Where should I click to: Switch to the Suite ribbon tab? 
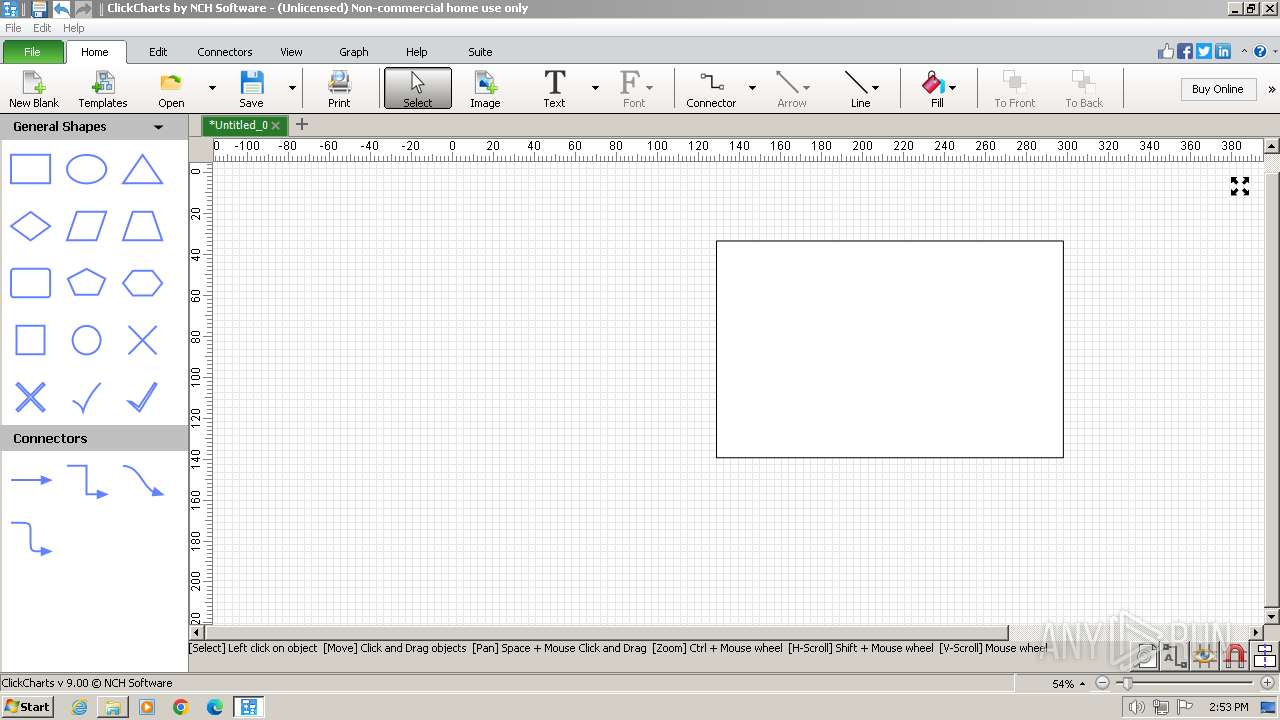click(480, 52)
